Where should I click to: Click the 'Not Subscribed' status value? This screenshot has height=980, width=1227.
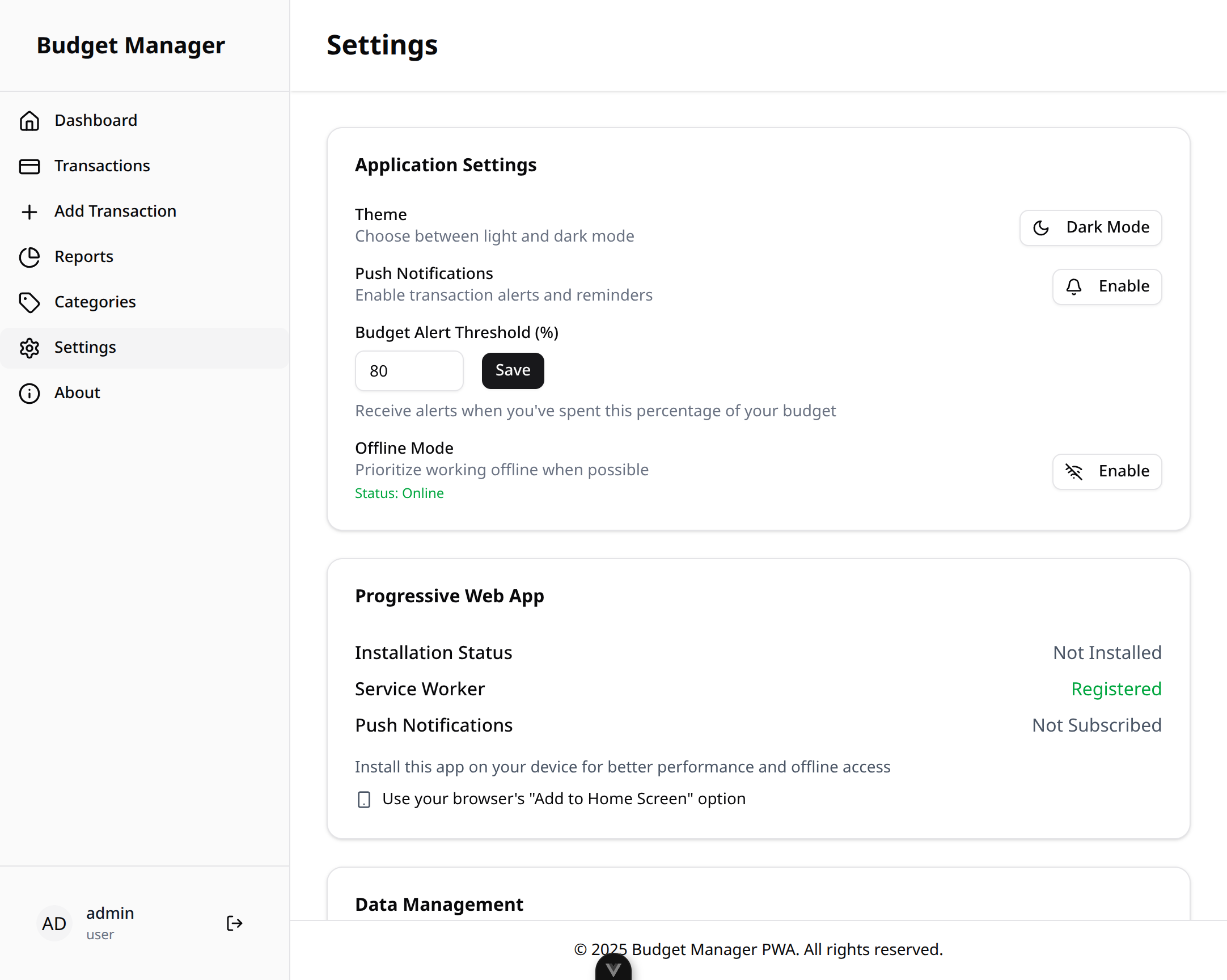[1097, 725]
